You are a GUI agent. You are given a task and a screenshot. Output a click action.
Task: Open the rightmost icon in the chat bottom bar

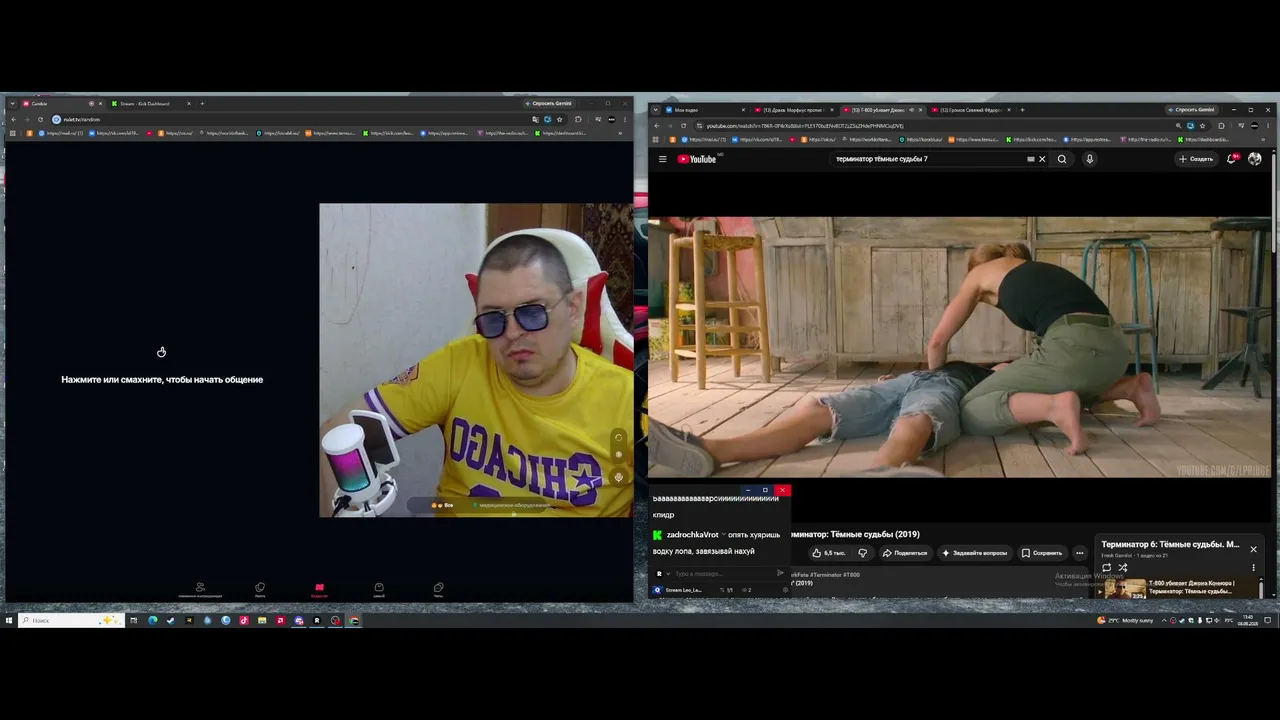438,590
